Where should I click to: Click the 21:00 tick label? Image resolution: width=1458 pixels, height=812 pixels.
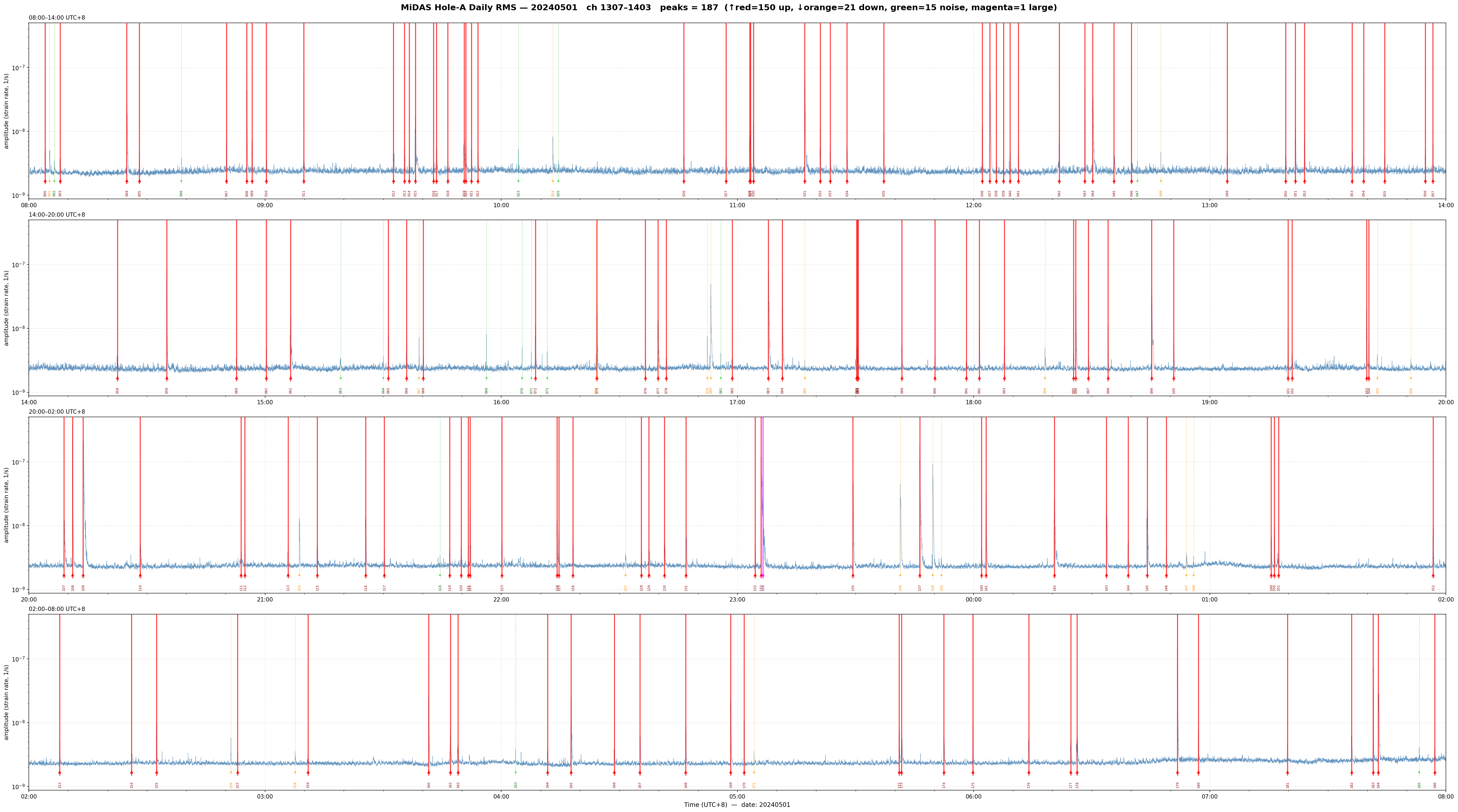265,599
